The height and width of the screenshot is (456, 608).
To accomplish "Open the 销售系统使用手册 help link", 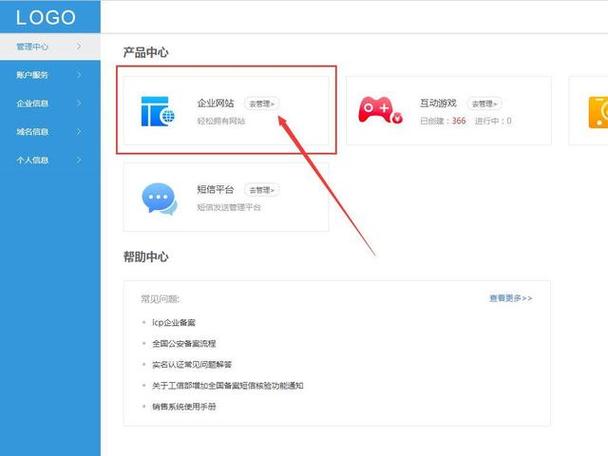I will click(184, 406).
